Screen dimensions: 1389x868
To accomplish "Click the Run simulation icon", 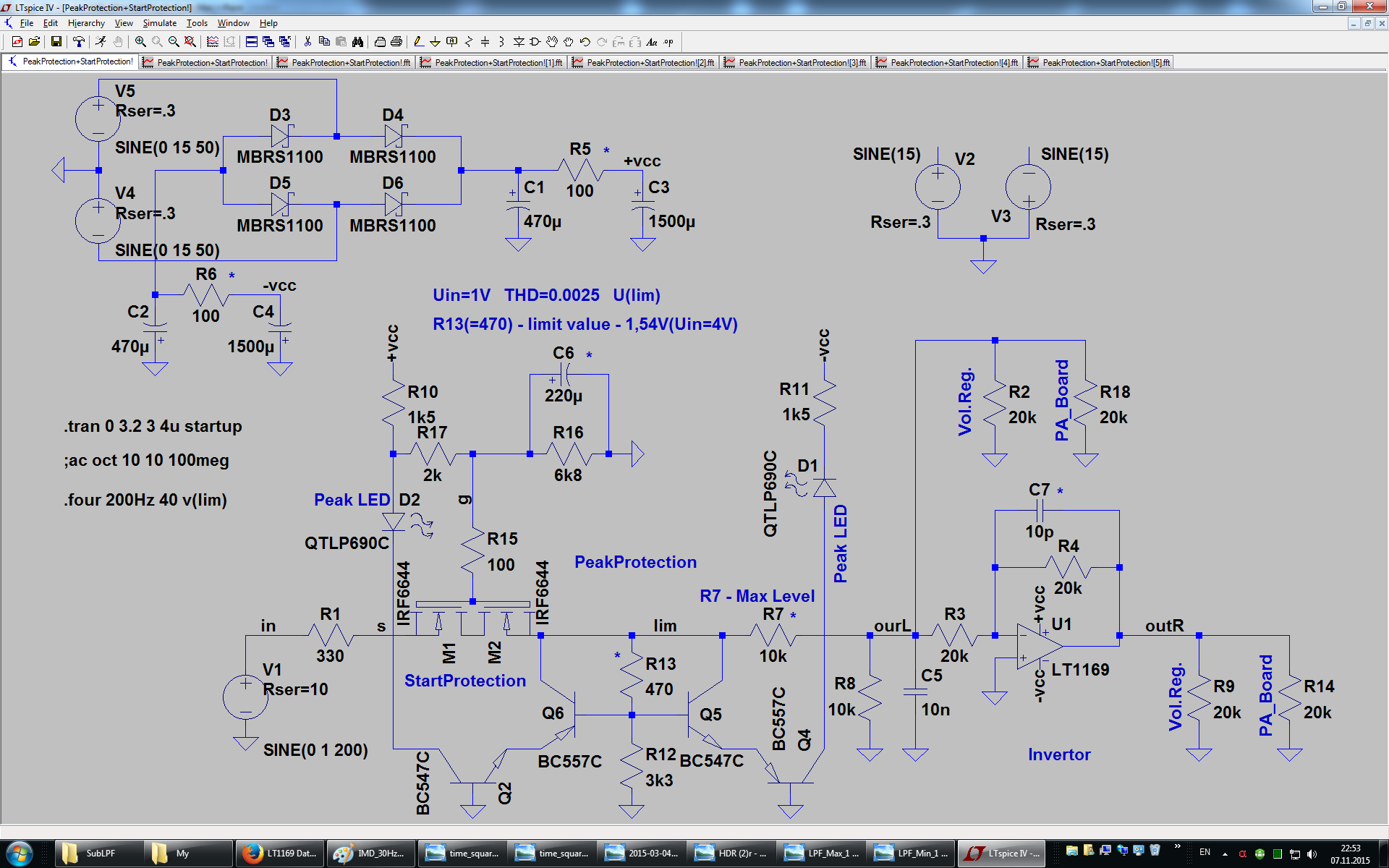I will (x=101, y=42).
